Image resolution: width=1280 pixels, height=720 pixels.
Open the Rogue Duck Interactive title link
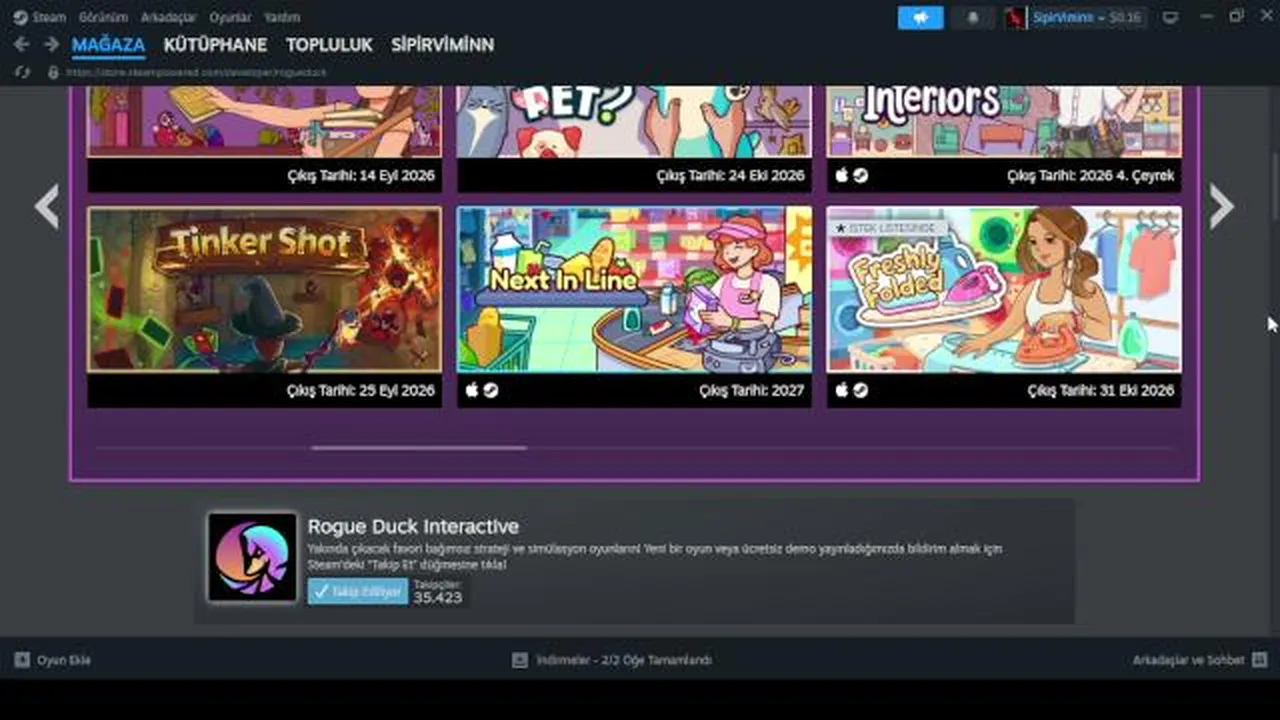(x=413, y=527)
